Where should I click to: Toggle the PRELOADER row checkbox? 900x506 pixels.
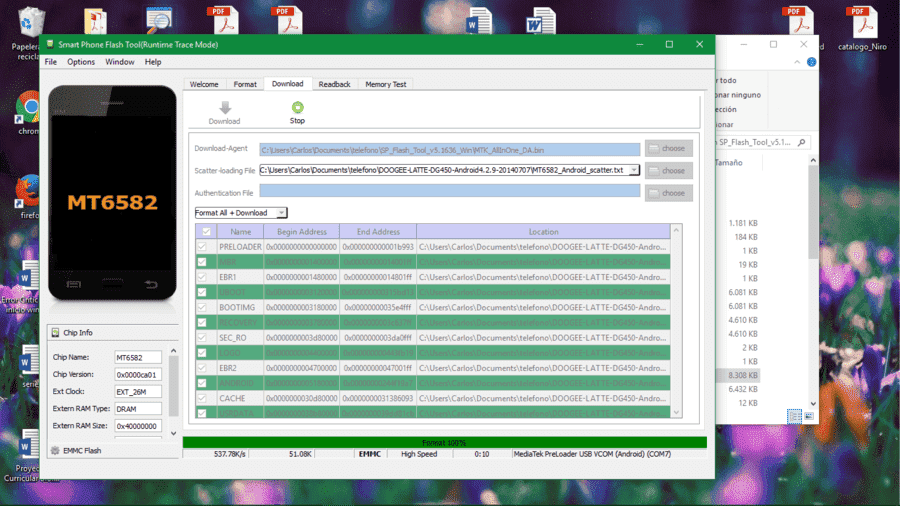(x=202, y=247)
